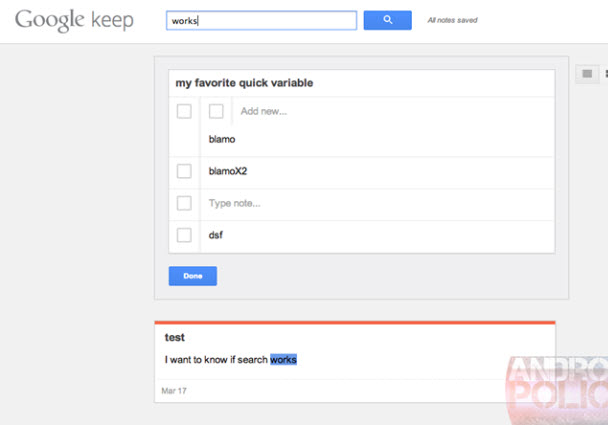Click the 'Mar 17' date on test note

[175, 390]
